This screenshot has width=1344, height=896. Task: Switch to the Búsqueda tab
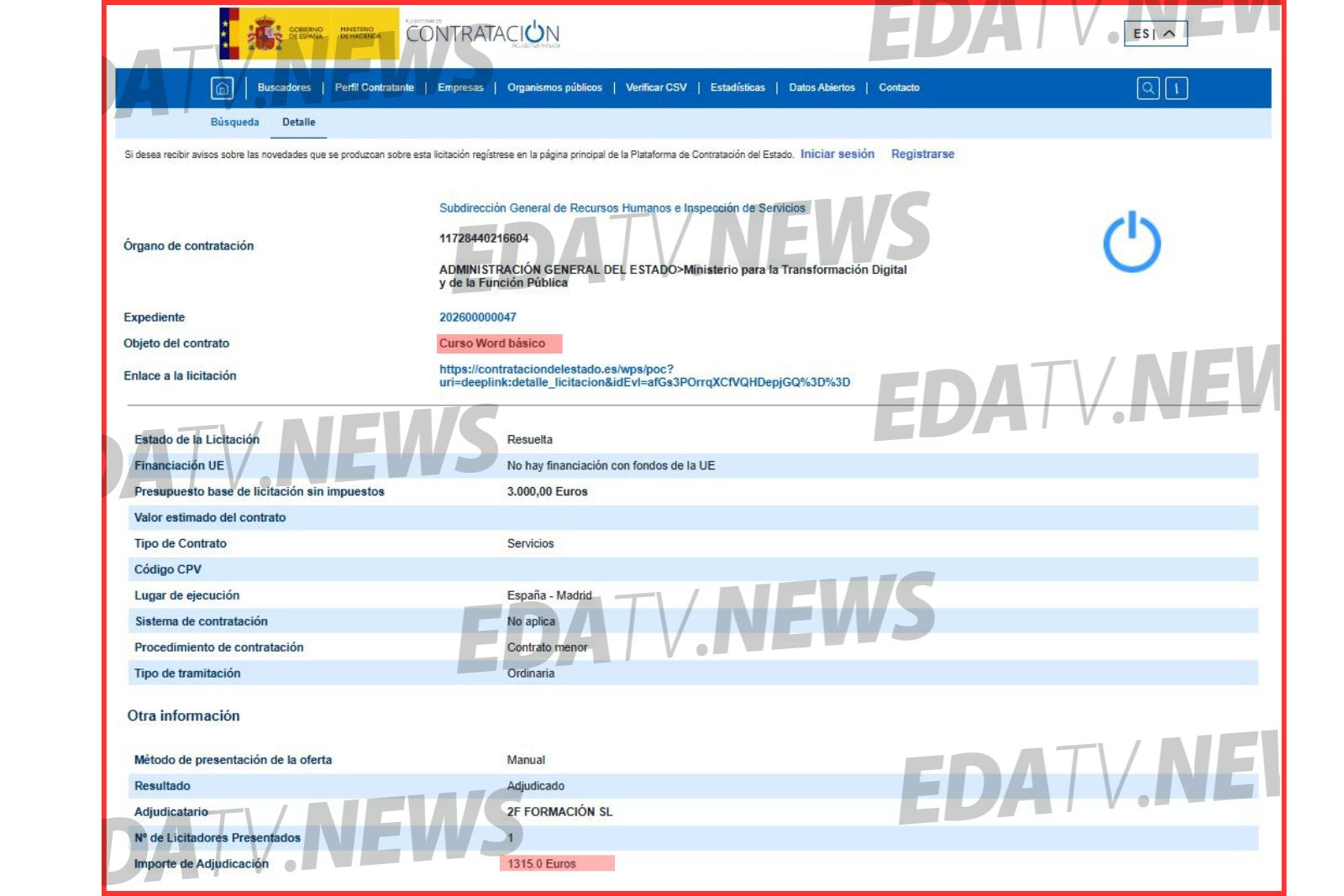[234, 123]
